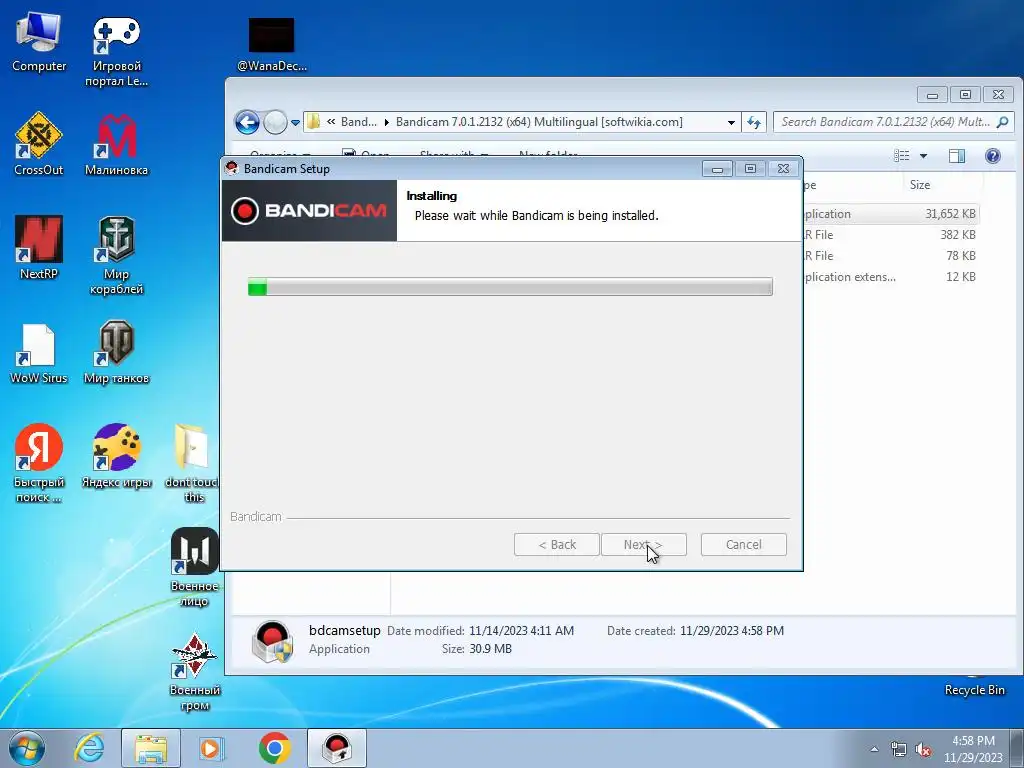This screenshot has height=768, width=1024.
Task: Open the WoW Sirus shortcut
Action: pos(39,353)
